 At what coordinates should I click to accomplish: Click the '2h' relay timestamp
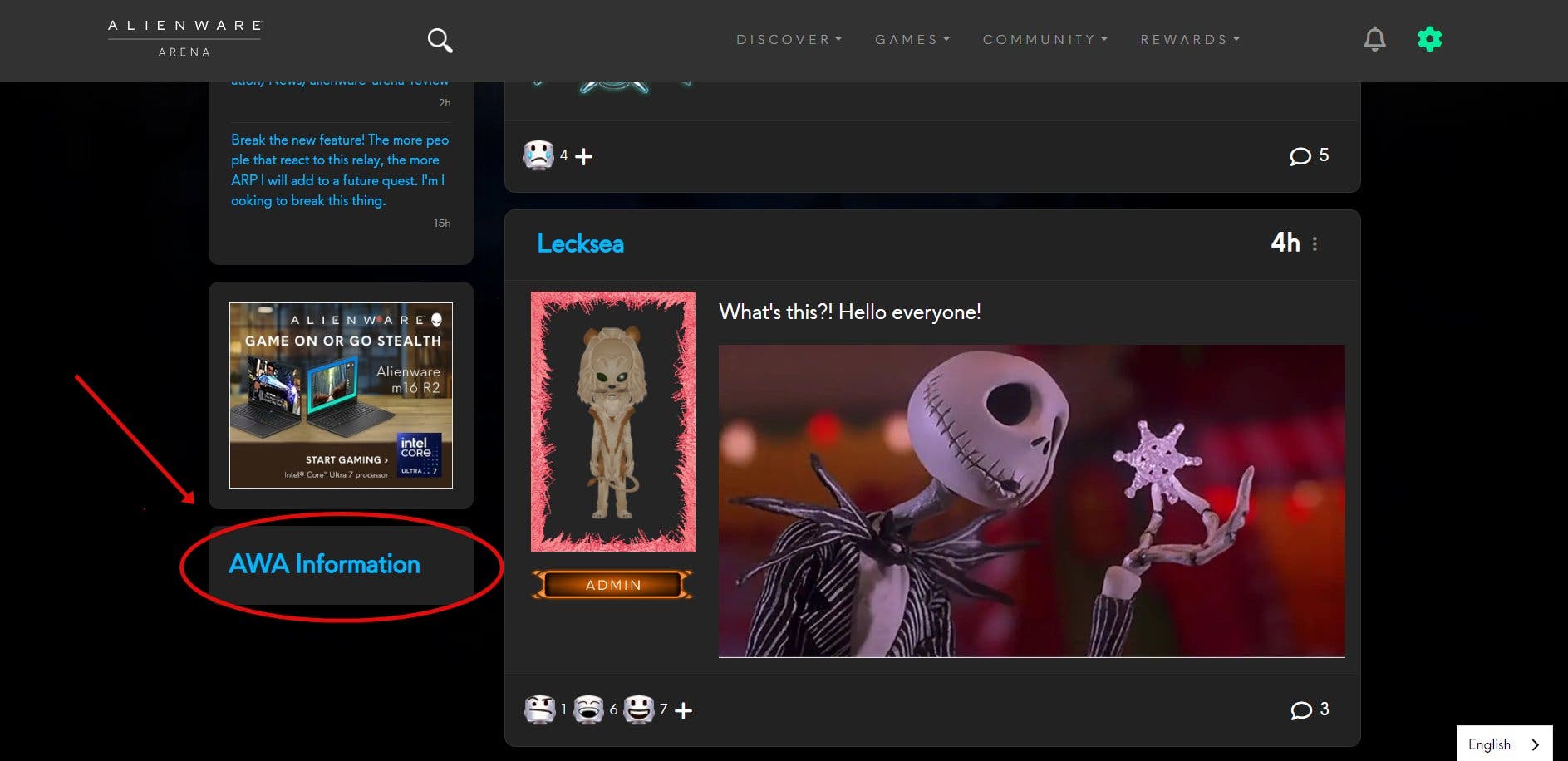[445, 103]
